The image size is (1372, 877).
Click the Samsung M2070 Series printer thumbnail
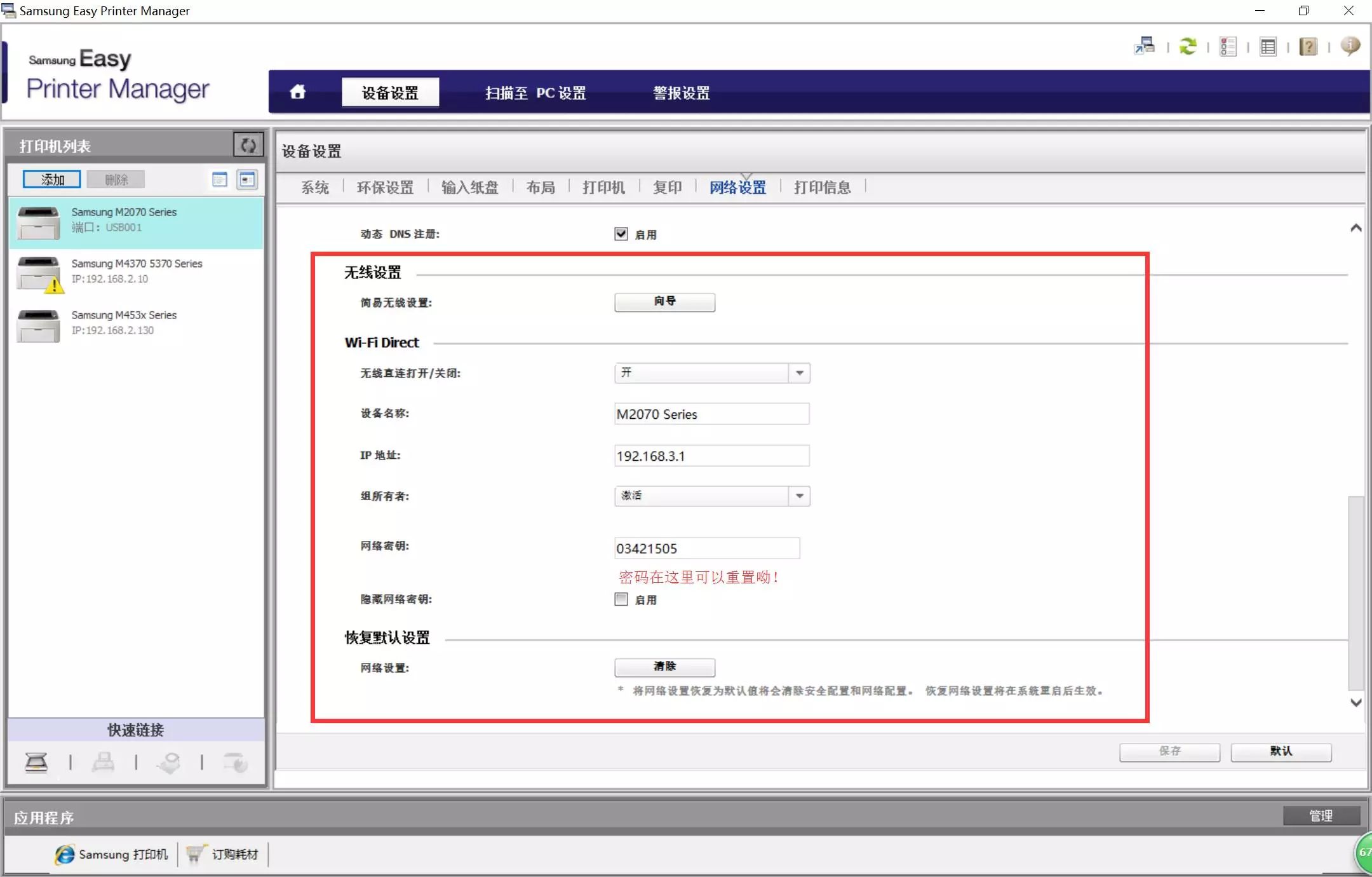(39, 222)
